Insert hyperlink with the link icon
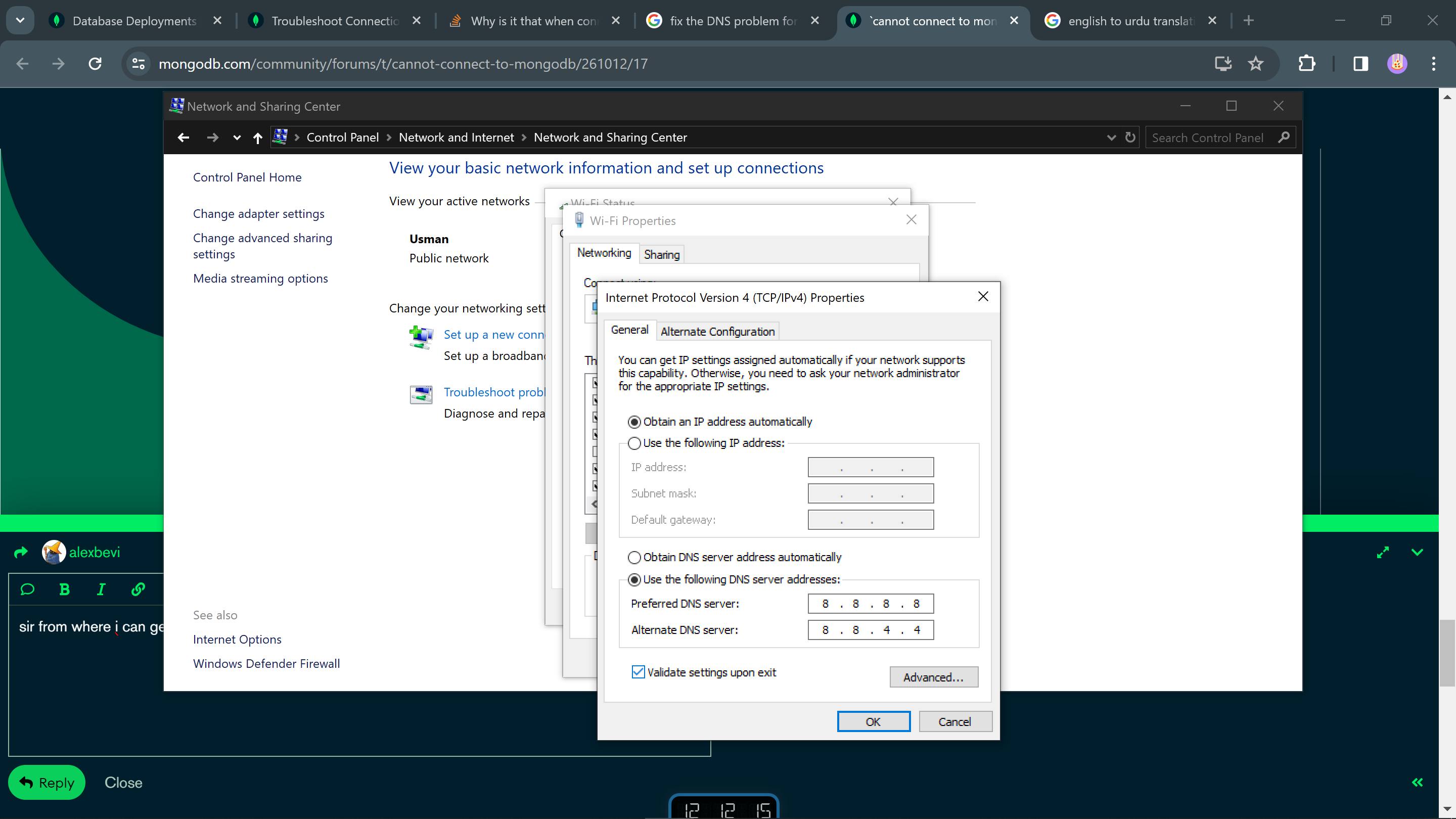Viewport: 1456px width, 819px height. click(138, 589)
